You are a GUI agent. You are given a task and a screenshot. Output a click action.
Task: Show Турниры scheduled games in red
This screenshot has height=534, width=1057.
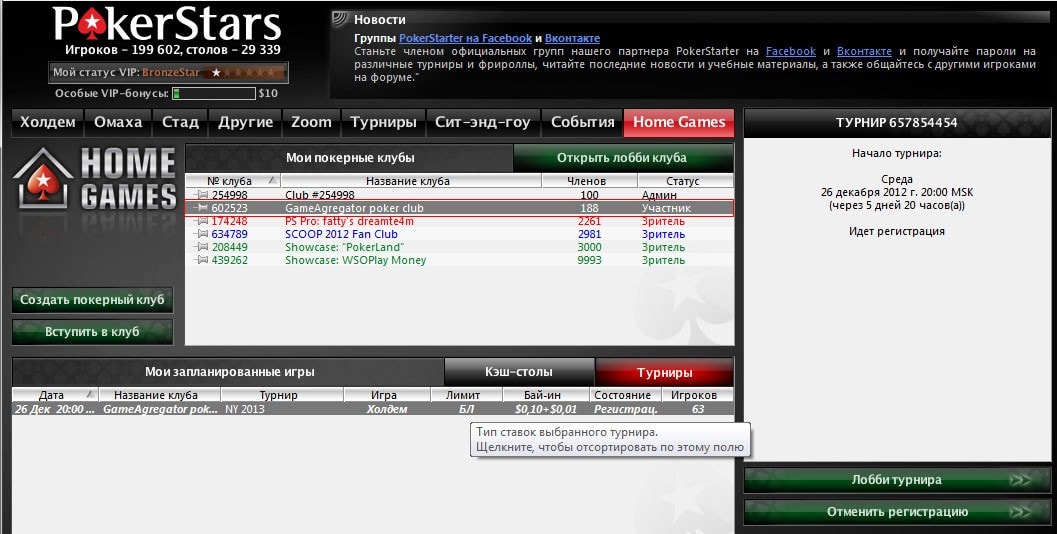coord(665,372)
